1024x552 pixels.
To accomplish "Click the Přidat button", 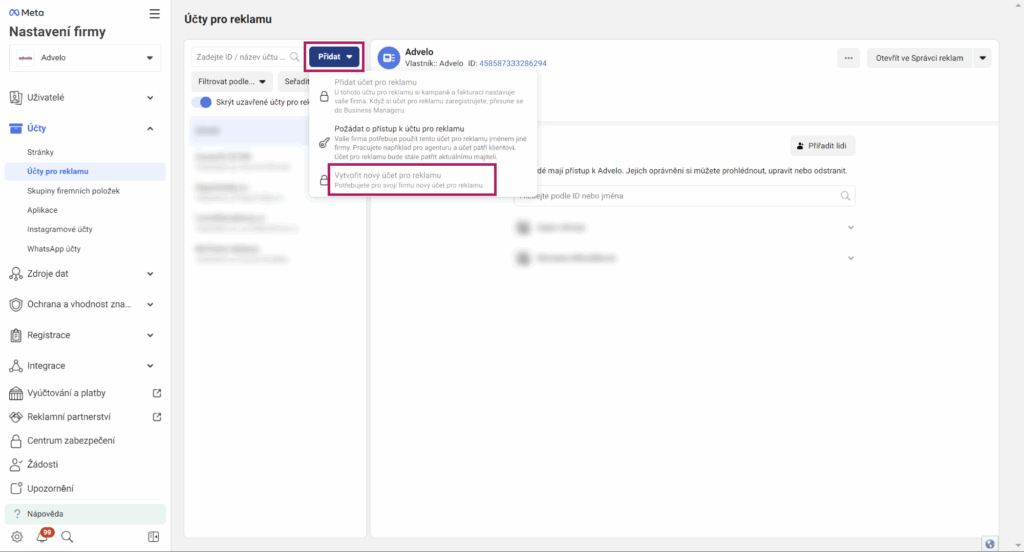I will pyautogui.click(x=334, y=57).
